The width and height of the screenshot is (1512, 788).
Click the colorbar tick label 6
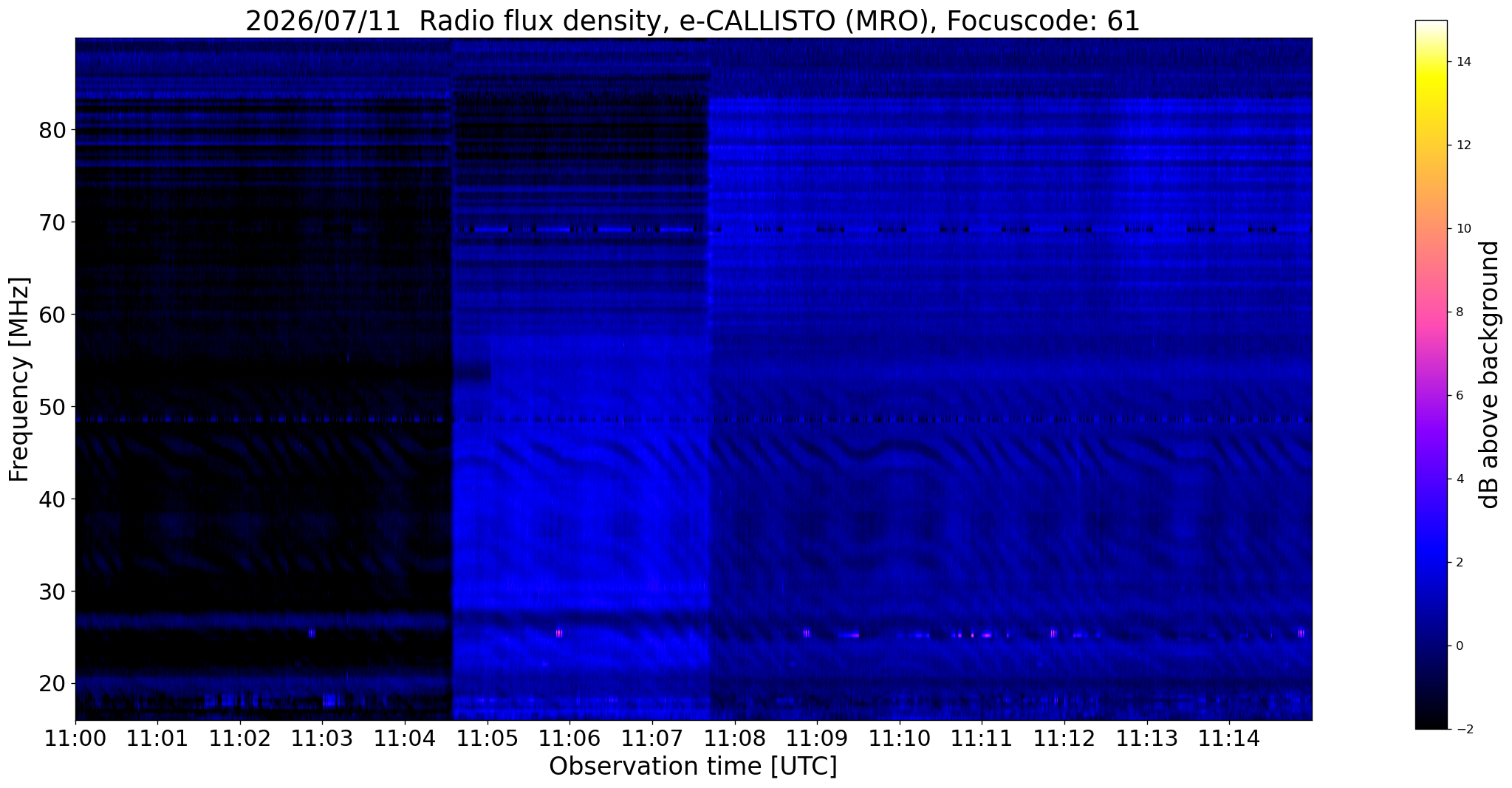[x=1460, y=396]
